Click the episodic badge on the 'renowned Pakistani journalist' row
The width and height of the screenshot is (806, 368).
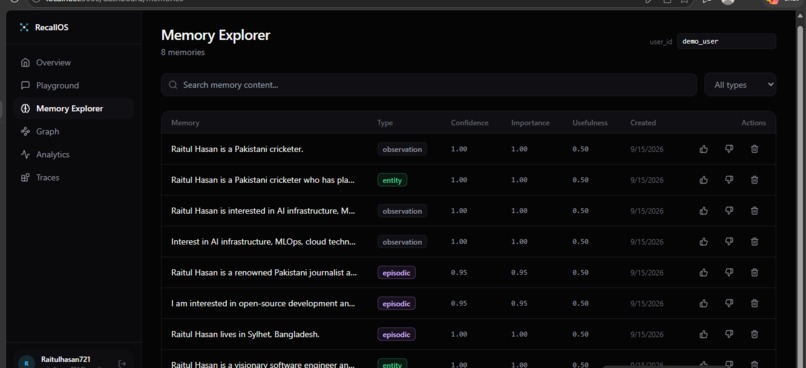[x=396, y=273]
